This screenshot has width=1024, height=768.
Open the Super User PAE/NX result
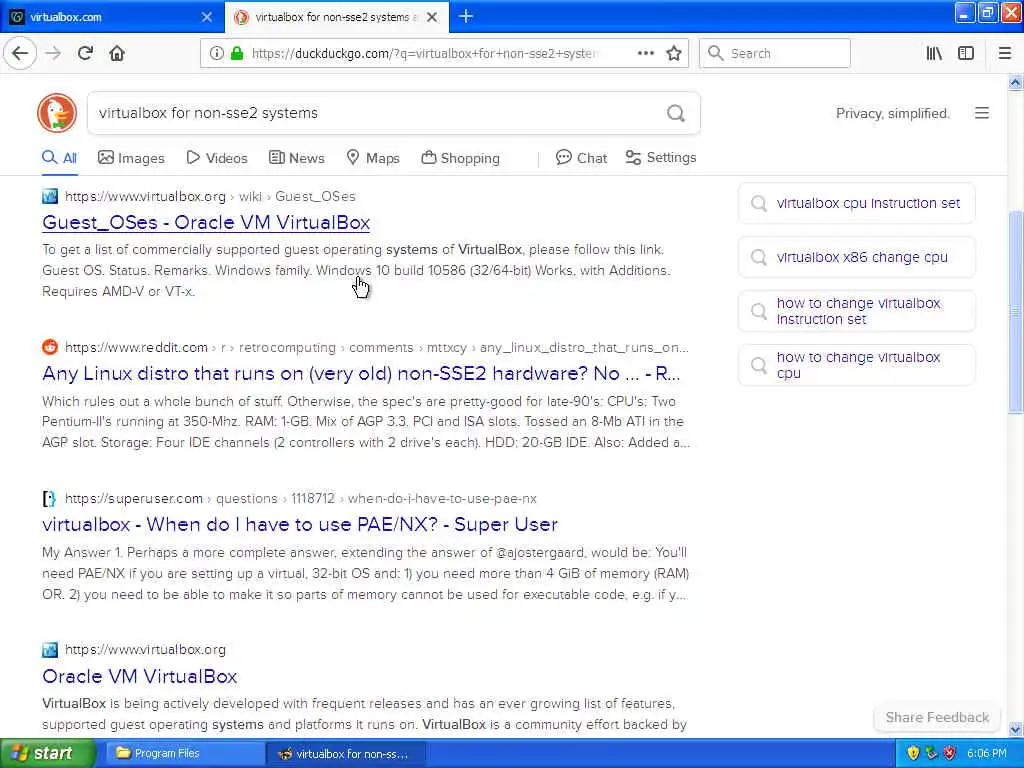pyautogui.click(x=300, y=524)
